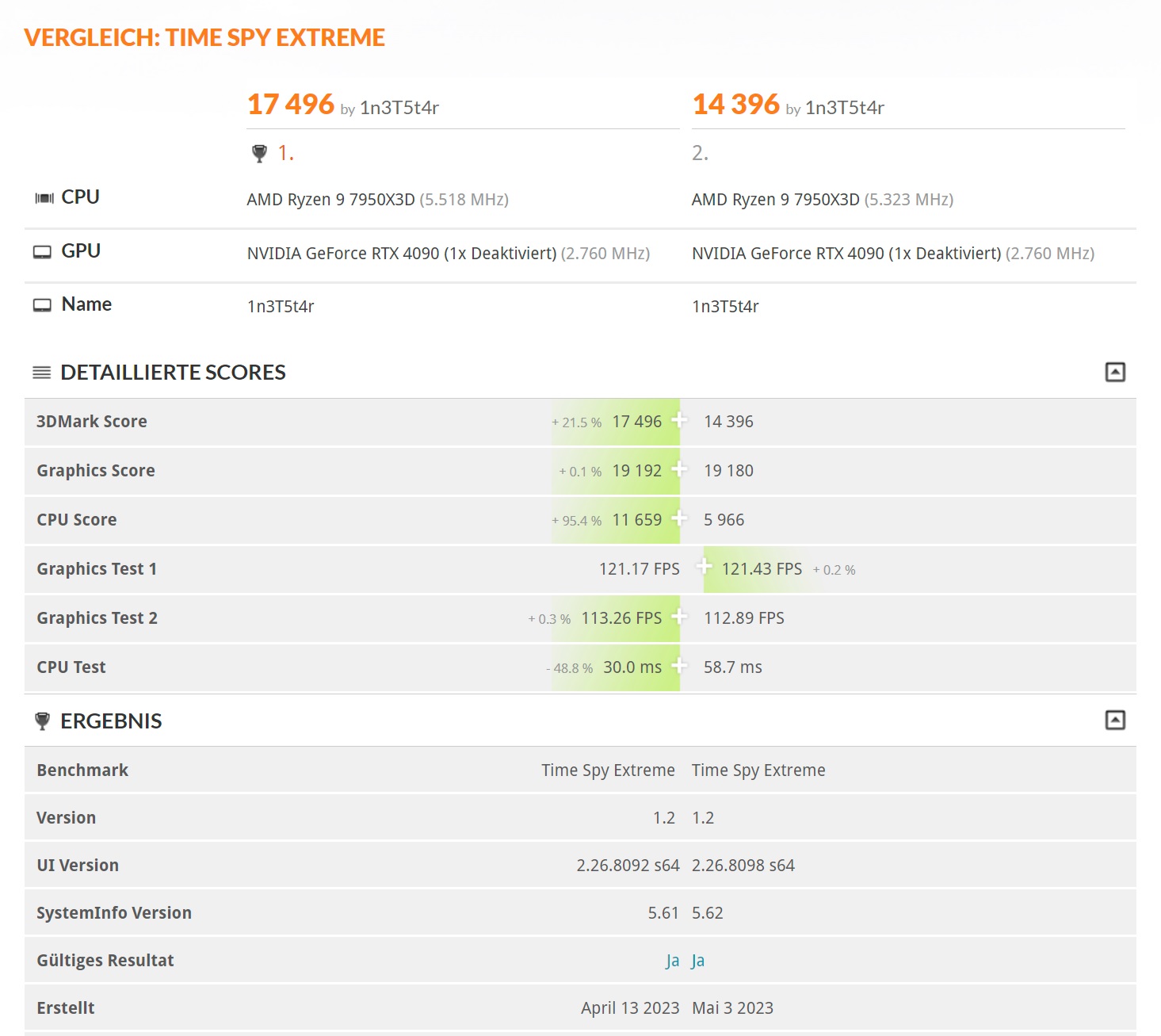
Task: Select the + 95.4 % difference label
Action: 577,521
